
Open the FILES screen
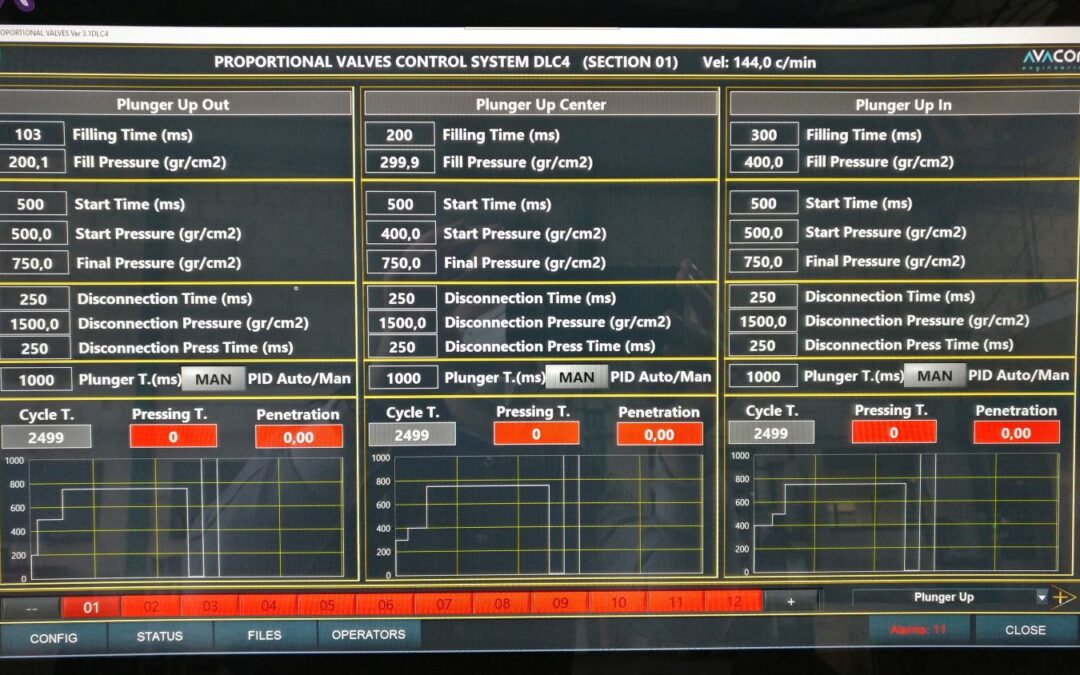click(x=264, y=635)
